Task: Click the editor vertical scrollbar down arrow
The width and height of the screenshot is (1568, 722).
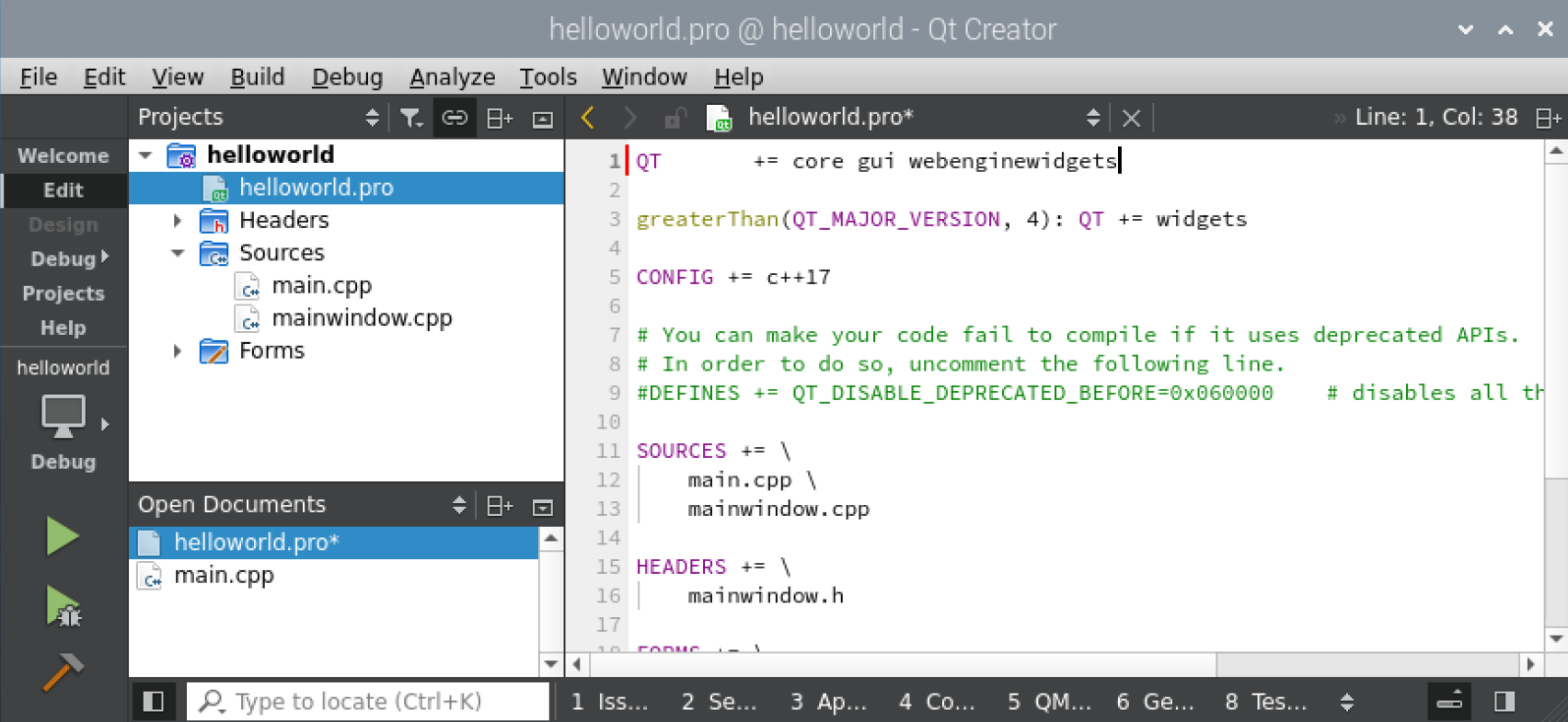Action: pos(1555,638)
